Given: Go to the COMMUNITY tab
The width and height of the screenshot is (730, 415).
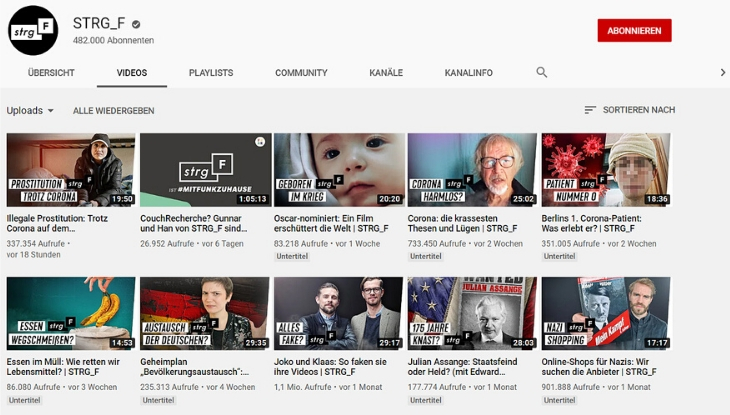Looking at the screenshot, I should click(301, 73).
